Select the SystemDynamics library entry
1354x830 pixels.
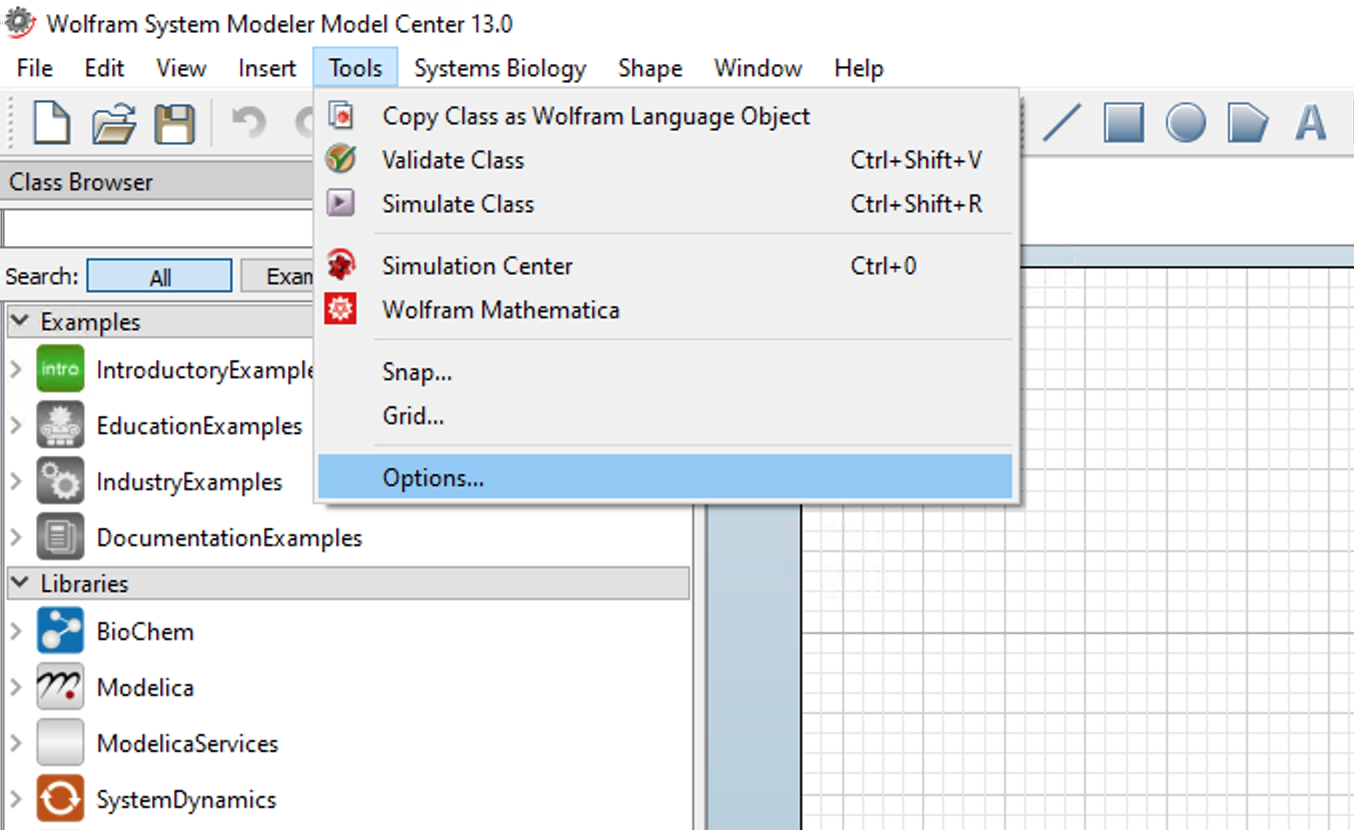(186, 799)
